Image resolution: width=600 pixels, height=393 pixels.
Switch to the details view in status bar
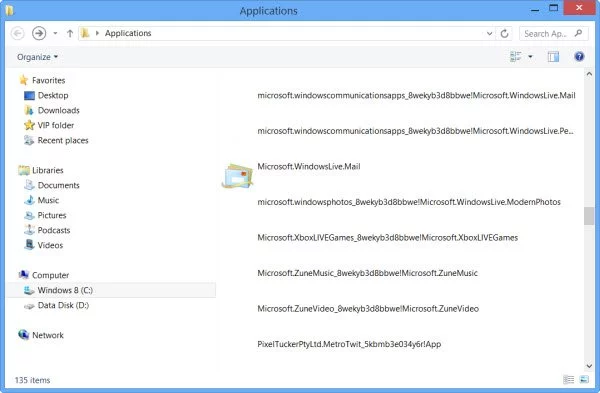569,379
